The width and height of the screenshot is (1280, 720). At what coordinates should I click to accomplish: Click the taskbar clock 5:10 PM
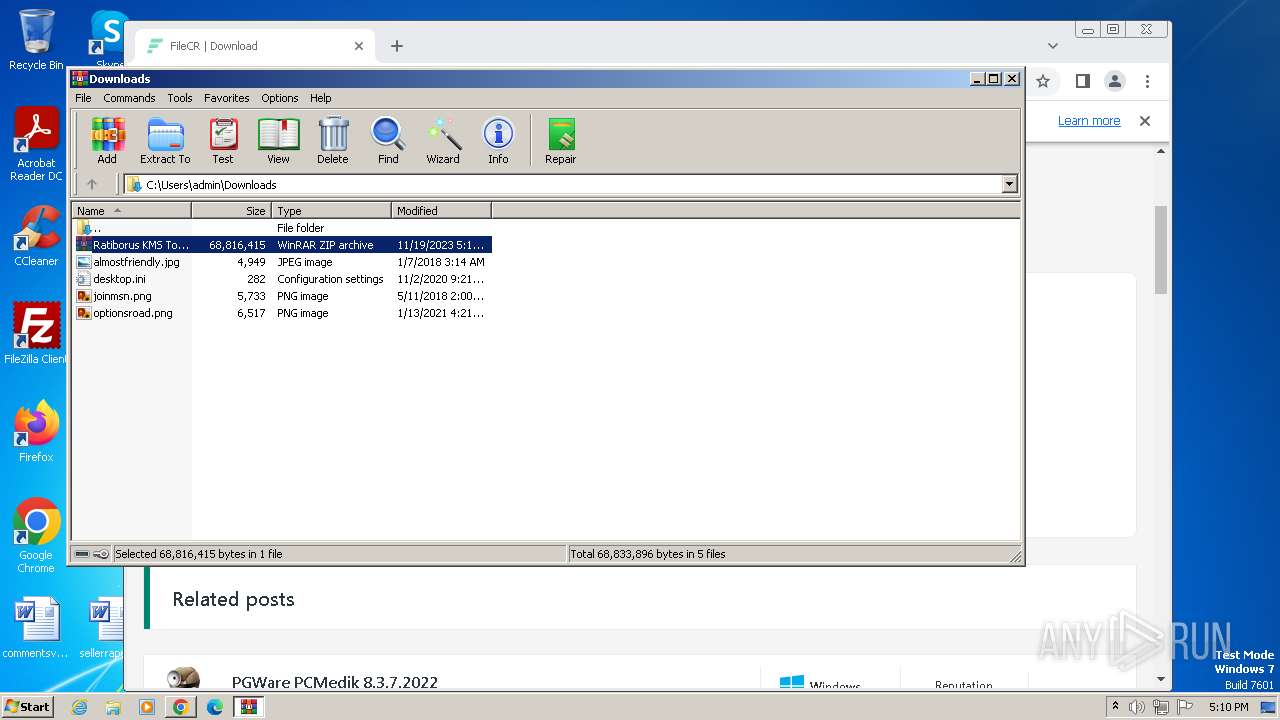(1228, 707)
